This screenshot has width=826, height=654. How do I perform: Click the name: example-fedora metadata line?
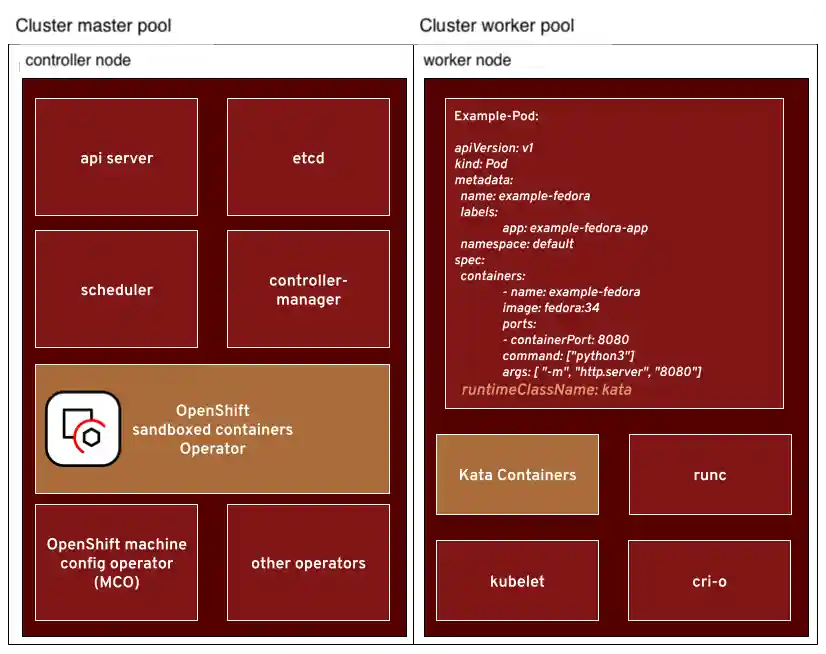[525, 196]
